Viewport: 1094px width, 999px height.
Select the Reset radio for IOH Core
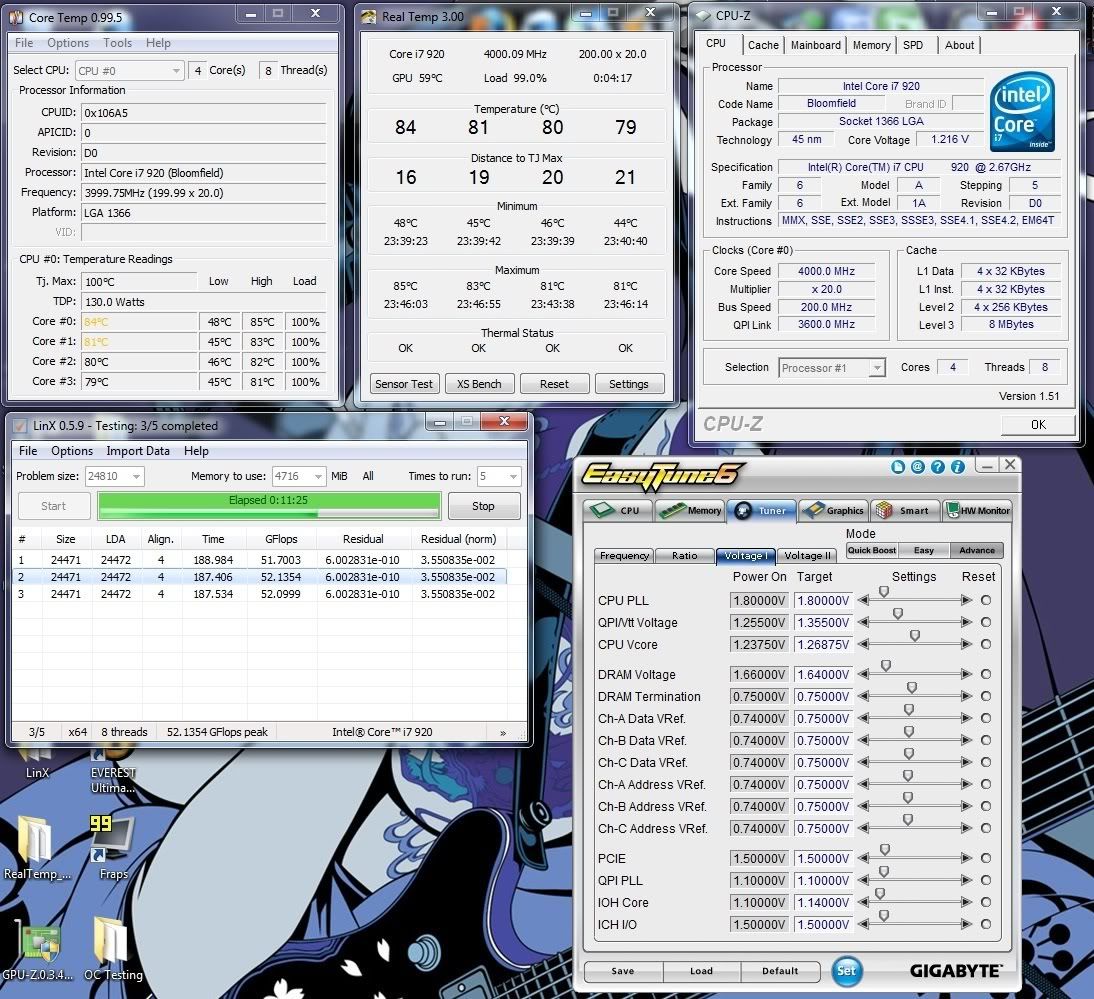pos(986,902)
